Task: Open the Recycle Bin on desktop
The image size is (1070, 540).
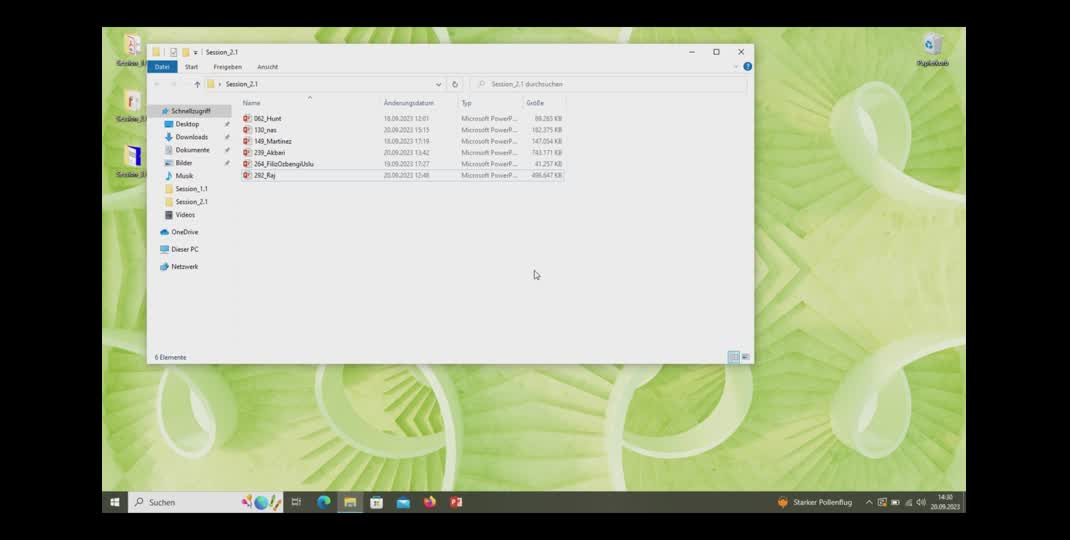Action: 932,47
